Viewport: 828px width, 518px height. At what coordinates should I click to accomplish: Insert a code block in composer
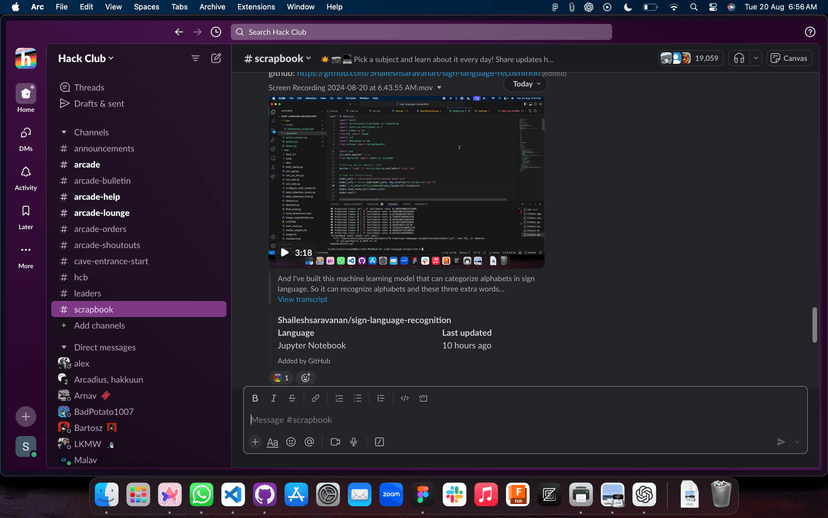pyautogui.click(x=423, y=398)
